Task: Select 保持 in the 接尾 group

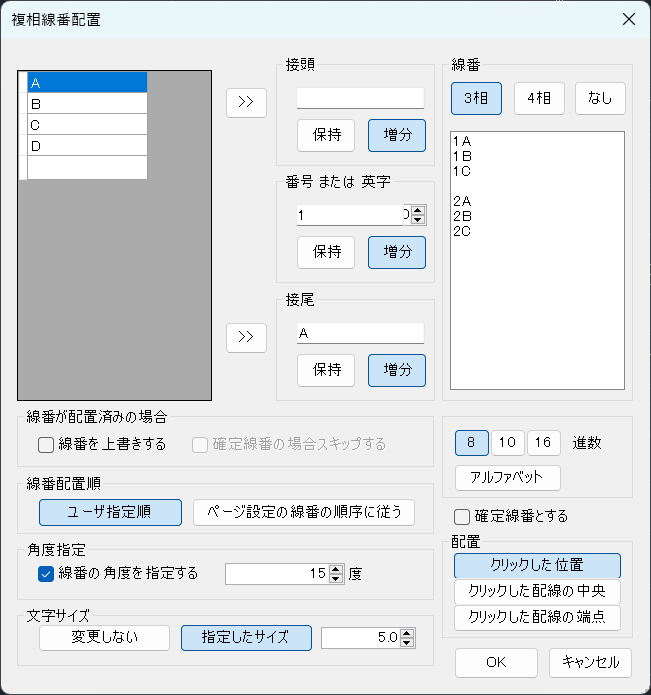Action: (326, 370)
